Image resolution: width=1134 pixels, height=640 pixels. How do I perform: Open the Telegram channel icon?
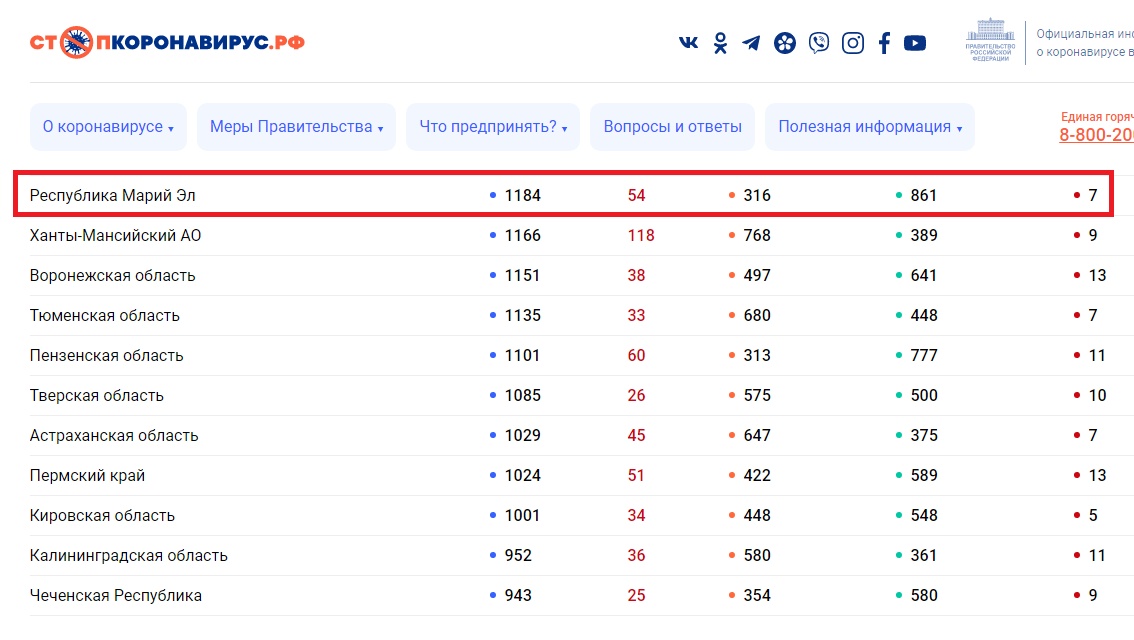(751, 43)
